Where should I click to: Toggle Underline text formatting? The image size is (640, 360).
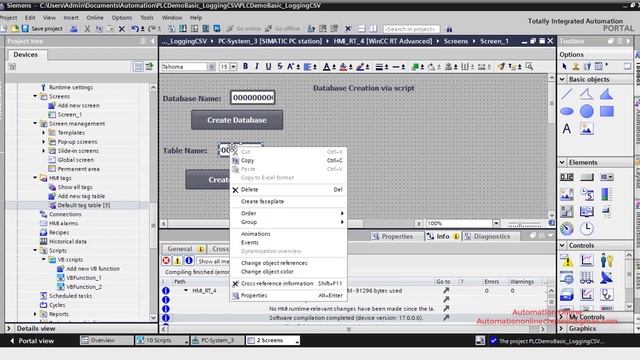(x=268, y=67)
